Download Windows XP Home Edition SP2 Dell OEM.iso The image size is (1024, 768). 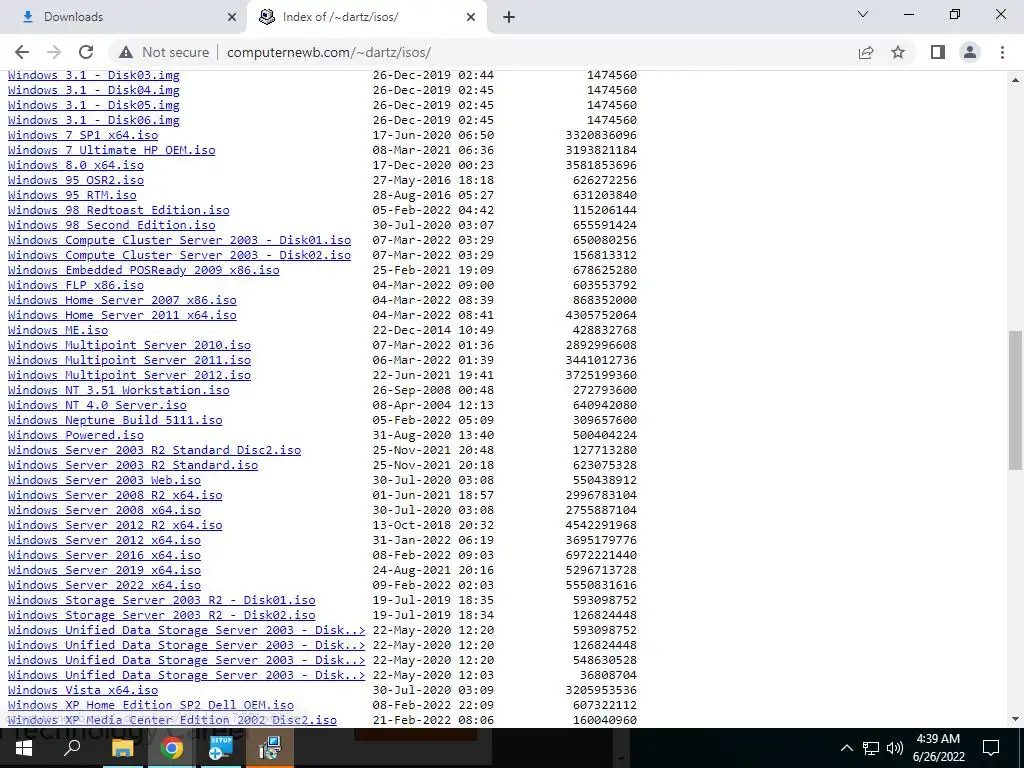151,706
